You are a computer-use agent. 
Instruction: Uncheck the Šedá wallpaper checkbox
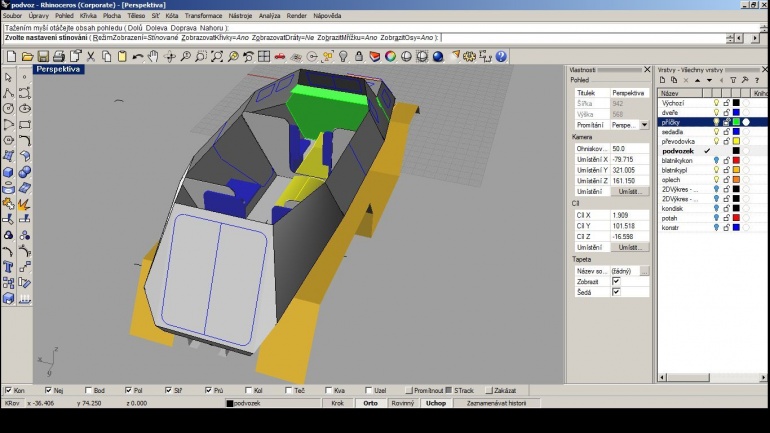coord(616,292)
